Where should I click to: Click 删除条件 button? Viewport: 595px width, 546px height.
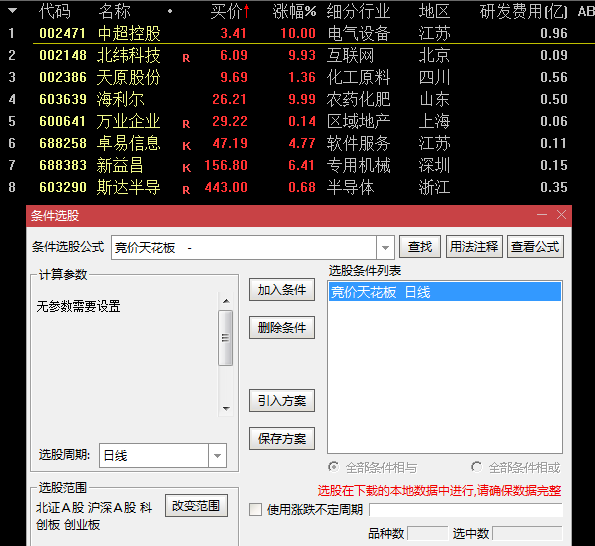[282, 327]
